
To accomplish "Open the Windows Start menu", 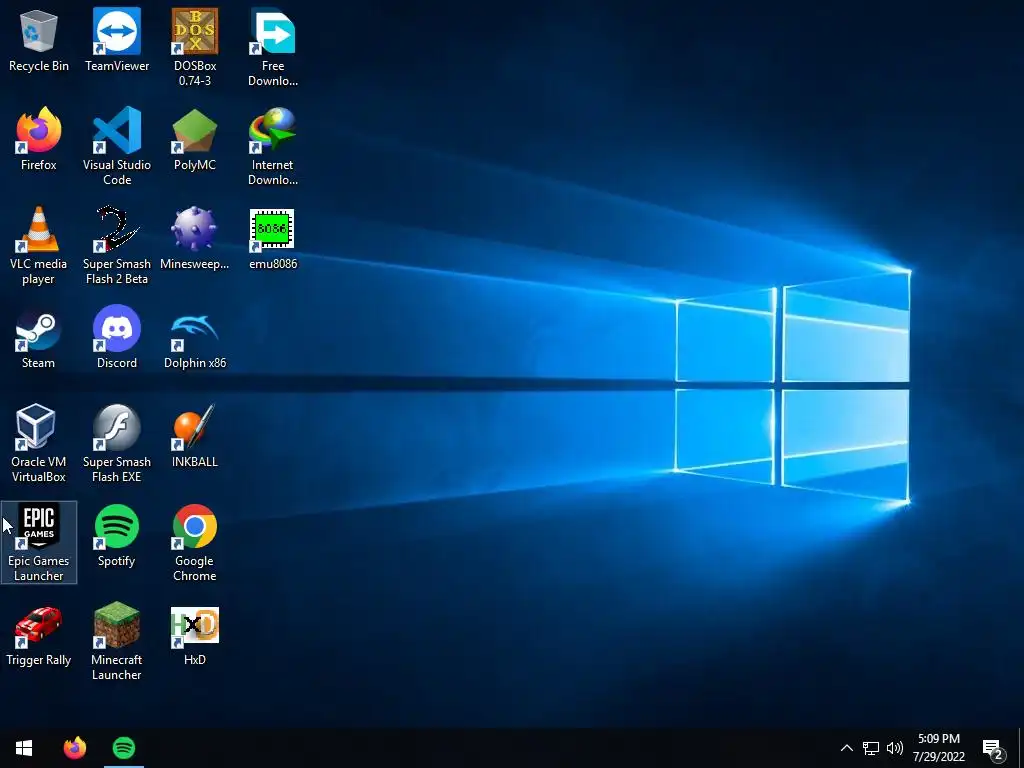I will click(24, 748).
